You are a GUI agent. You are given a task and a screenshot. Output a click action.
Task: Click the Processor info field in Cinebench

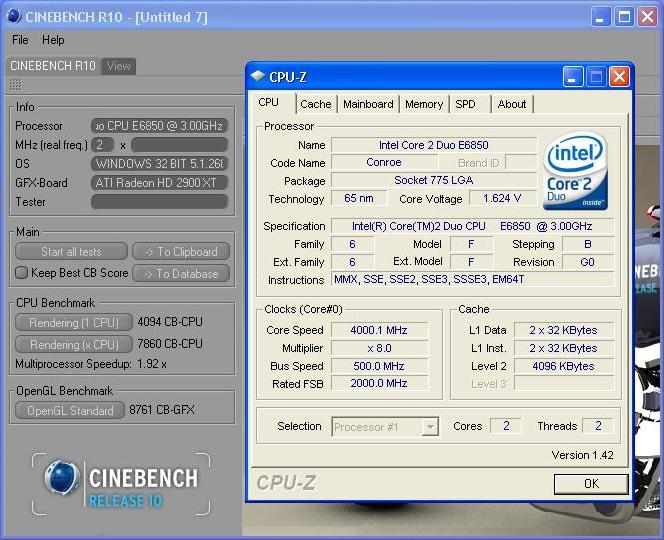tap(159, 126)
